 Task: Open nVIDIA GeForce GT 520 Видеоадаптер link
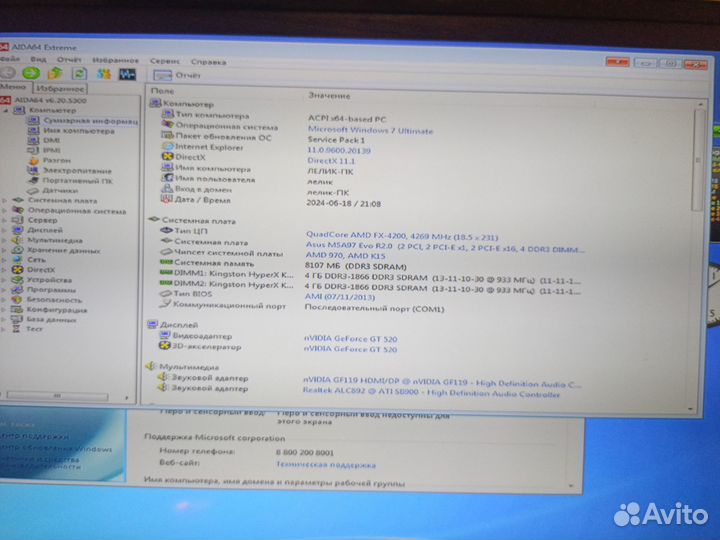(x=350, y=339)
